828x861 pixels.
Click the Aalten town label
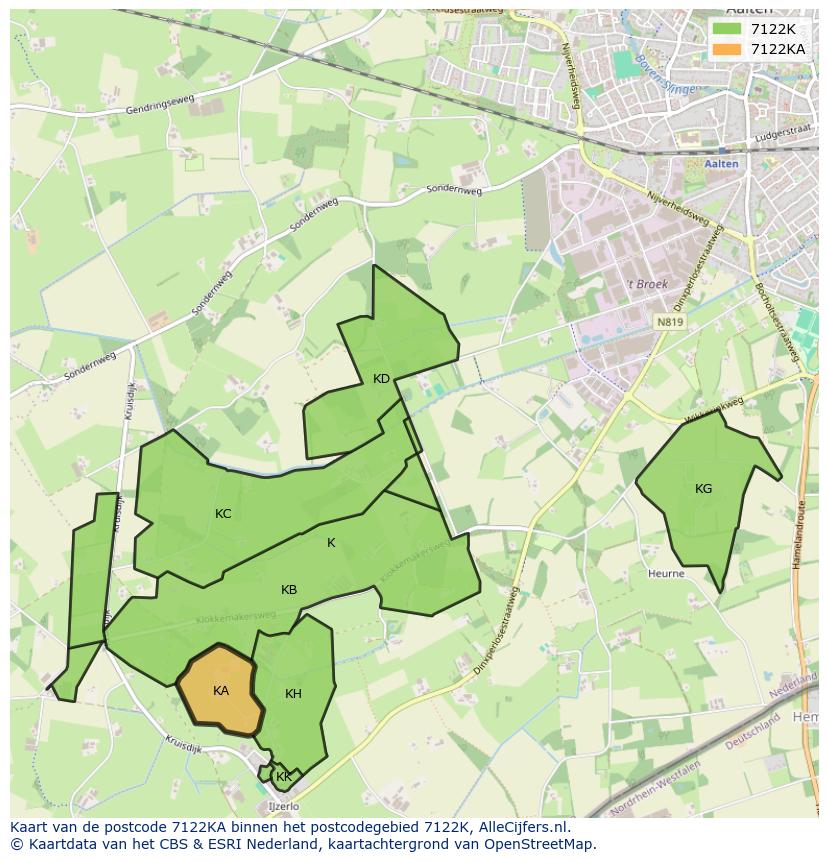click(721, 163)
